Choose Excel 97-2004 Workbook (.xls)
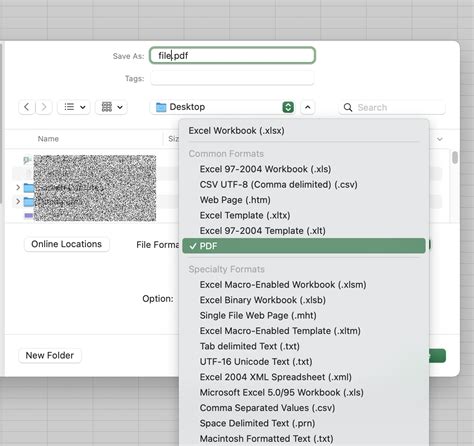Screen dimensions: 474x446 point(304,169)
